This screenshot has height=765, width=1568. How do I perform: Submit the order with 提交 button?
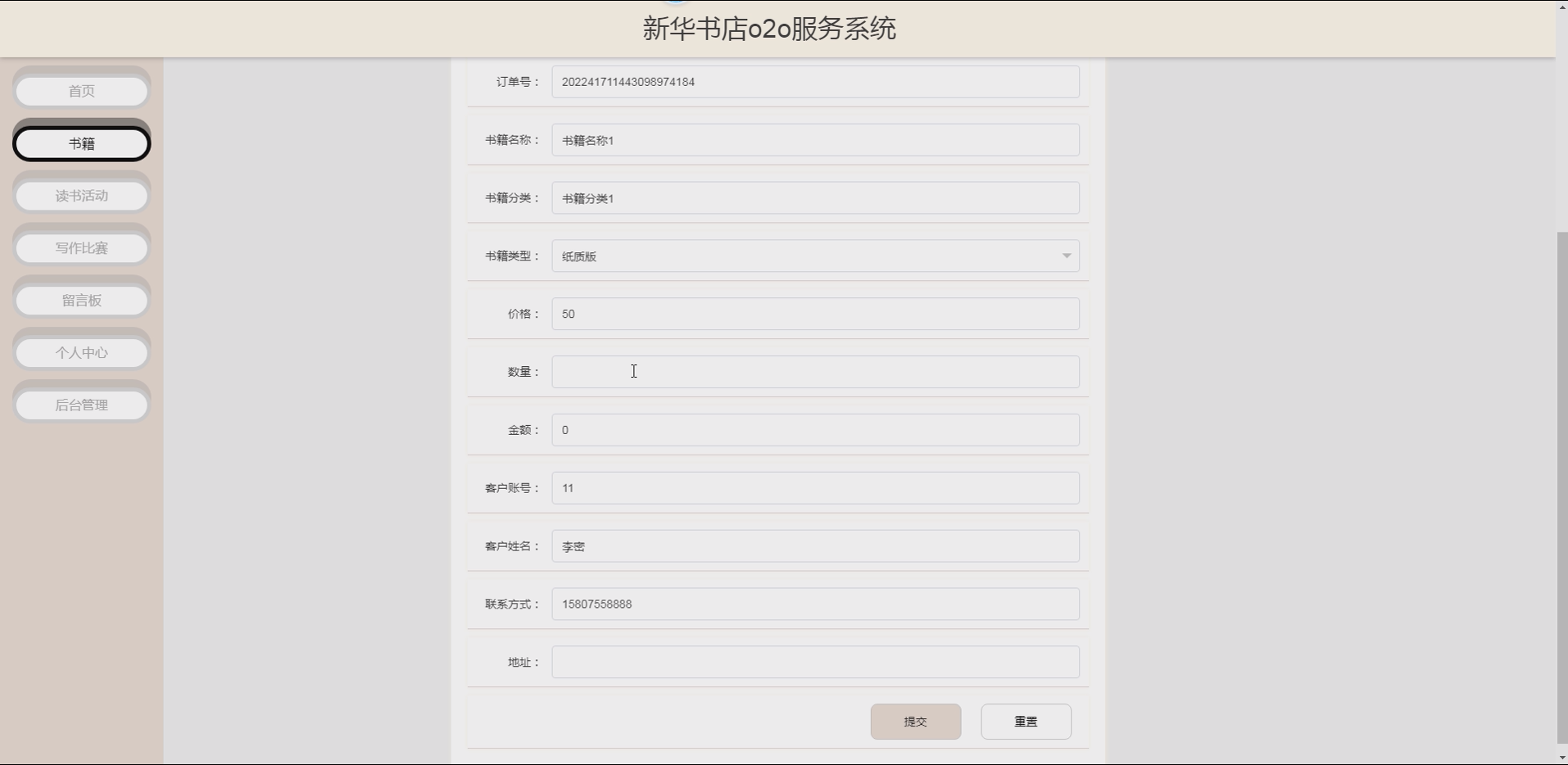coord(916,722)
